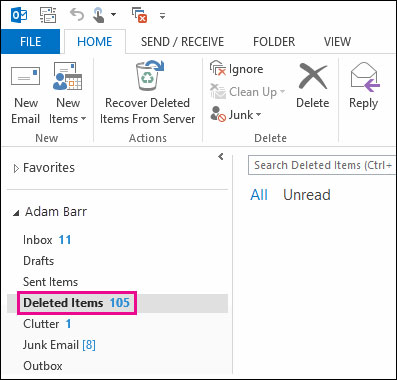Open Customize Quick Access Toolbar dropdown

(162, 15)
